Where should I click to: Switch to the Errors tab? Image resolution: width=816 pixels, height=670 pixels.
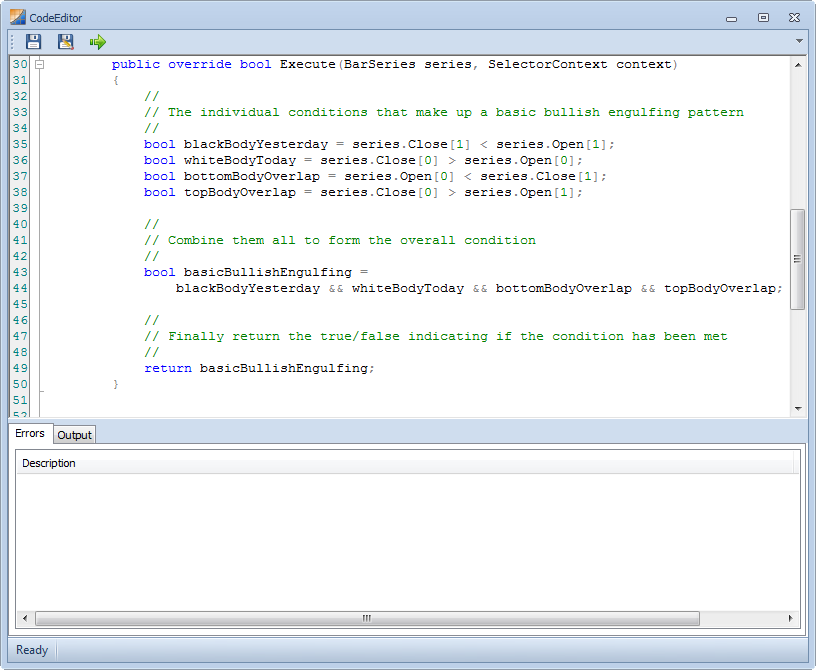pyautogui.click(x=30, y=433)
